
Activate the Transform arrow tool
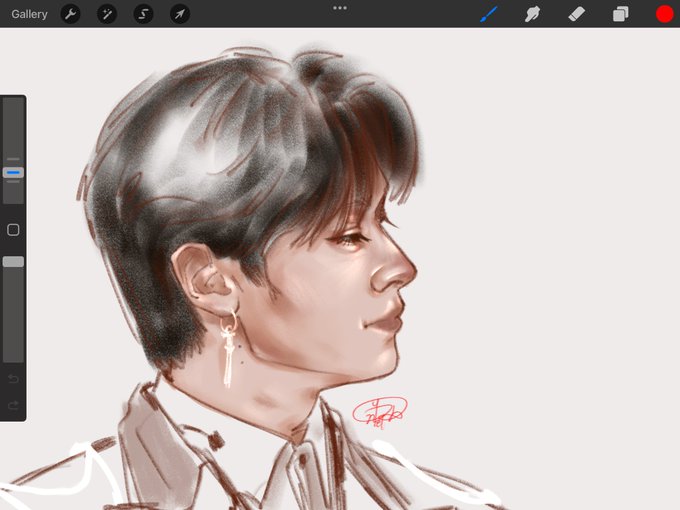(180, 14)
